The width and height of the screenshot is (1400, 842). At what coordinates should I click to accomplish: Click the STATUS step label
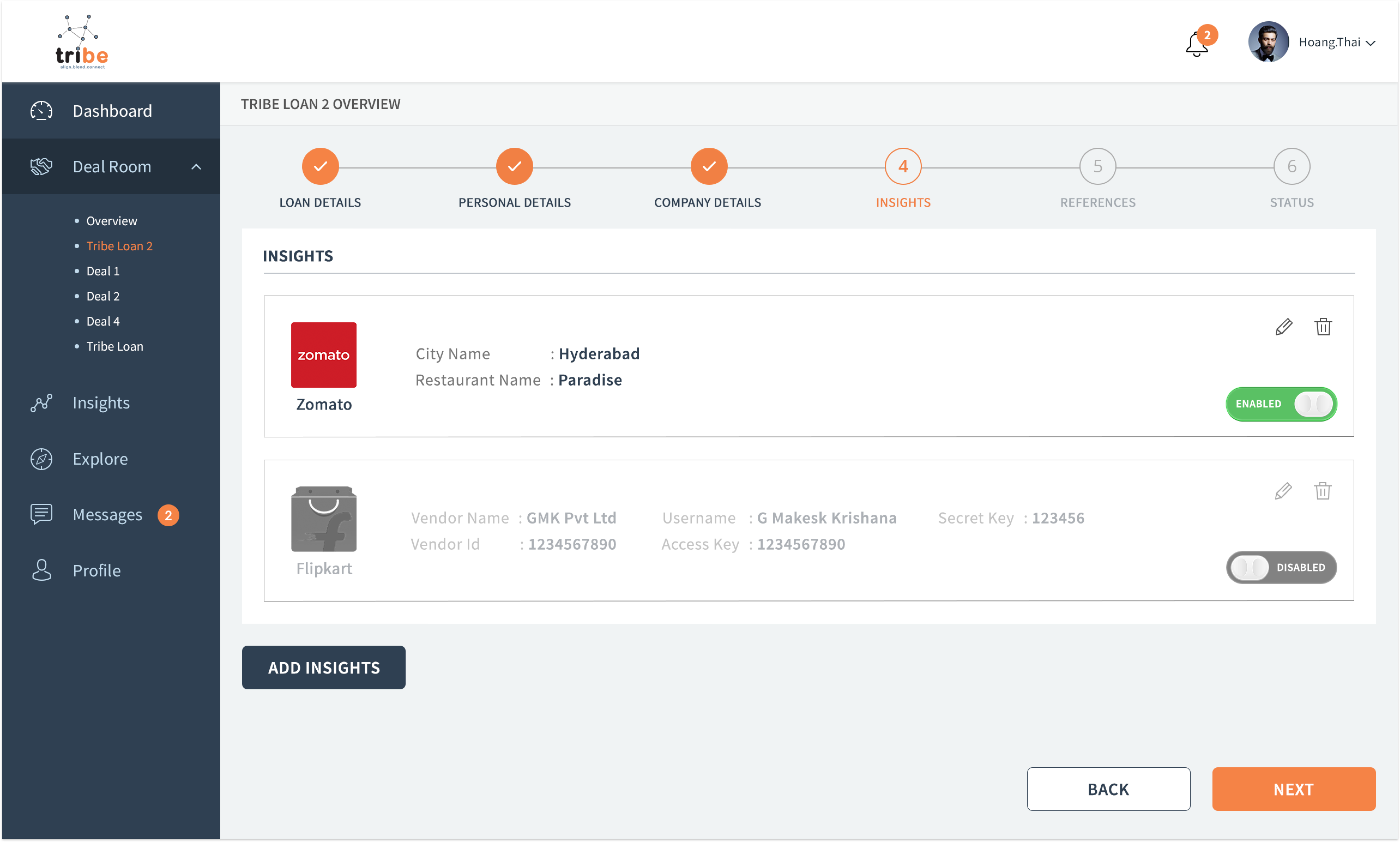coord(1292,203)
